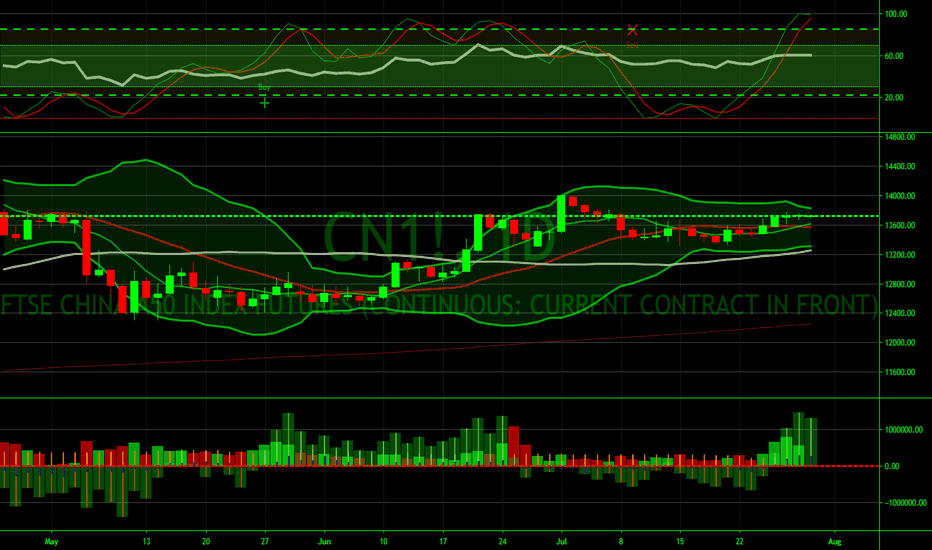Click the 13200.00 price axis label

pyautogui.click(x=900, y=254)
